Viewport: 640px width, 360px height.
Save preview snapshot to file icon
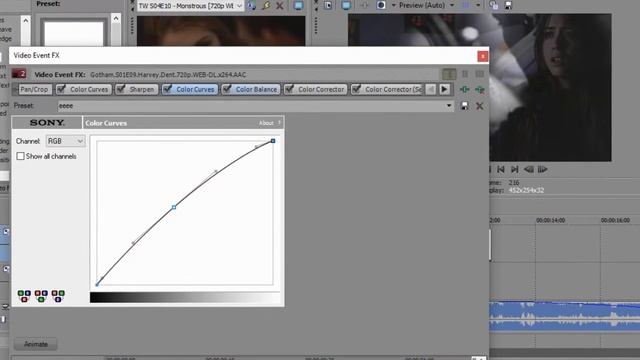(508, 5)
